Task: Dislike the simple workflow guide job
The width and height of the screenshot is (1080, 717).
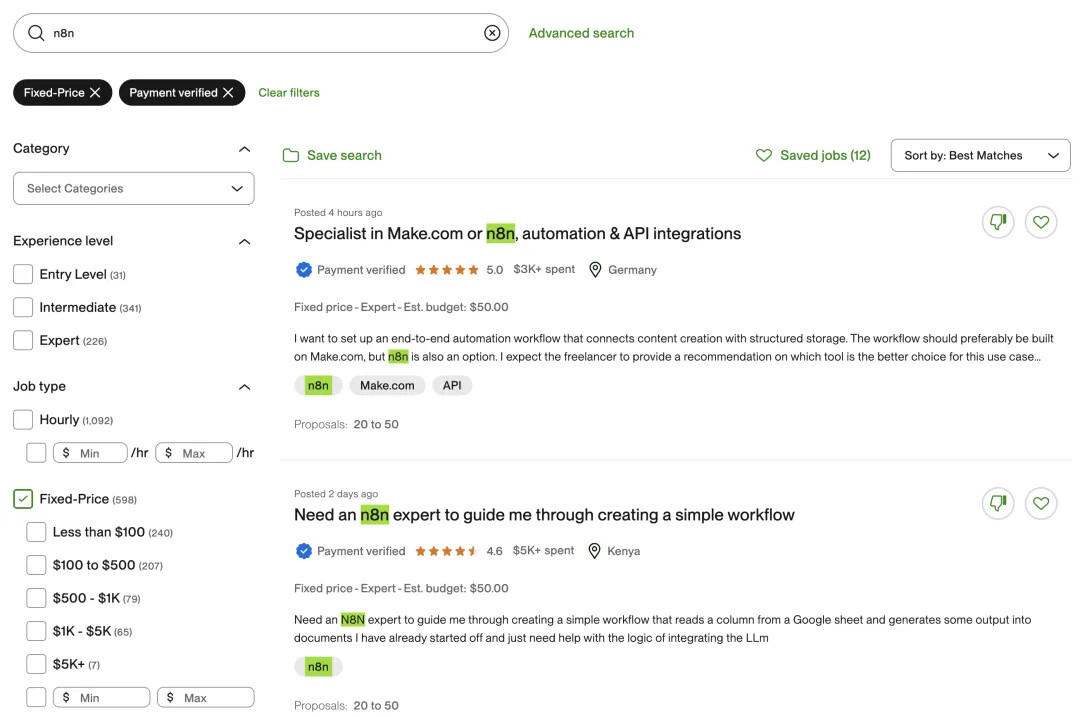Action: point(997,503)
